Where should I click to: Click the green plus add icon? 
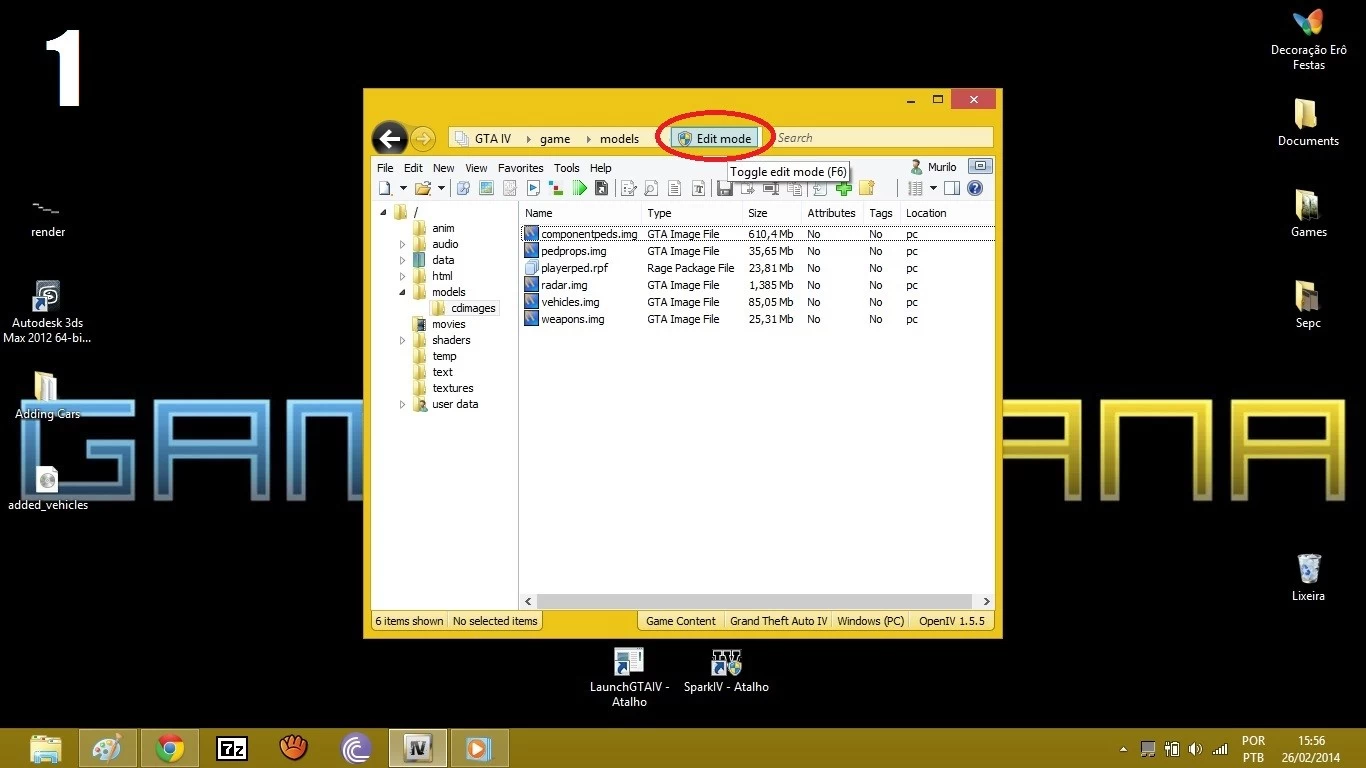click(844, 188)
